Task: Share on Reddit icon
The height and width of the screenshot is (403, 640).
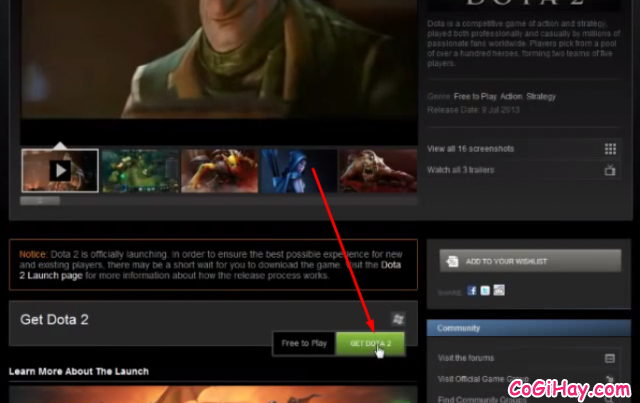Action: pos(499,290)
